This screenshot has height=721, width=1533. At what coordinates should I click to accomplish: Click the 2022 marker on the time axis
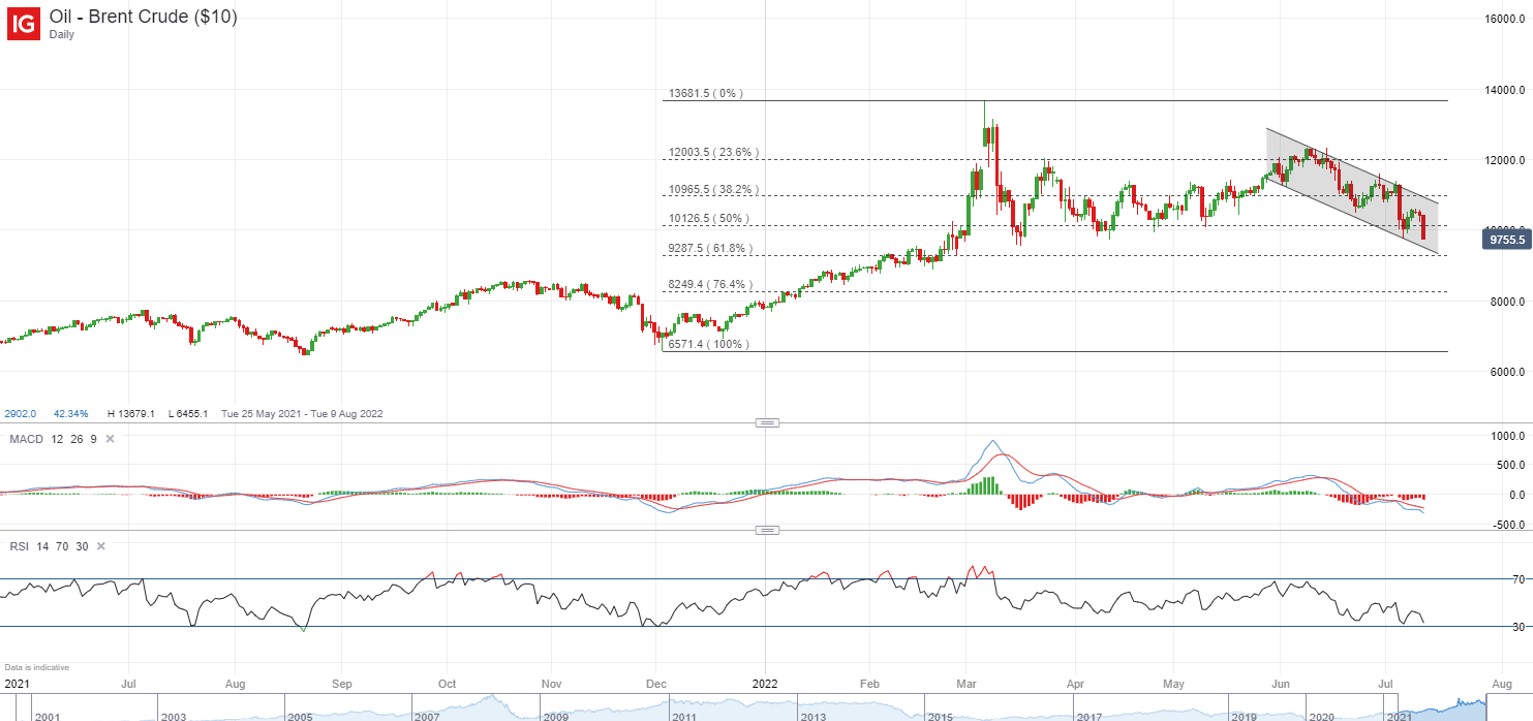(x=766, y=685)
